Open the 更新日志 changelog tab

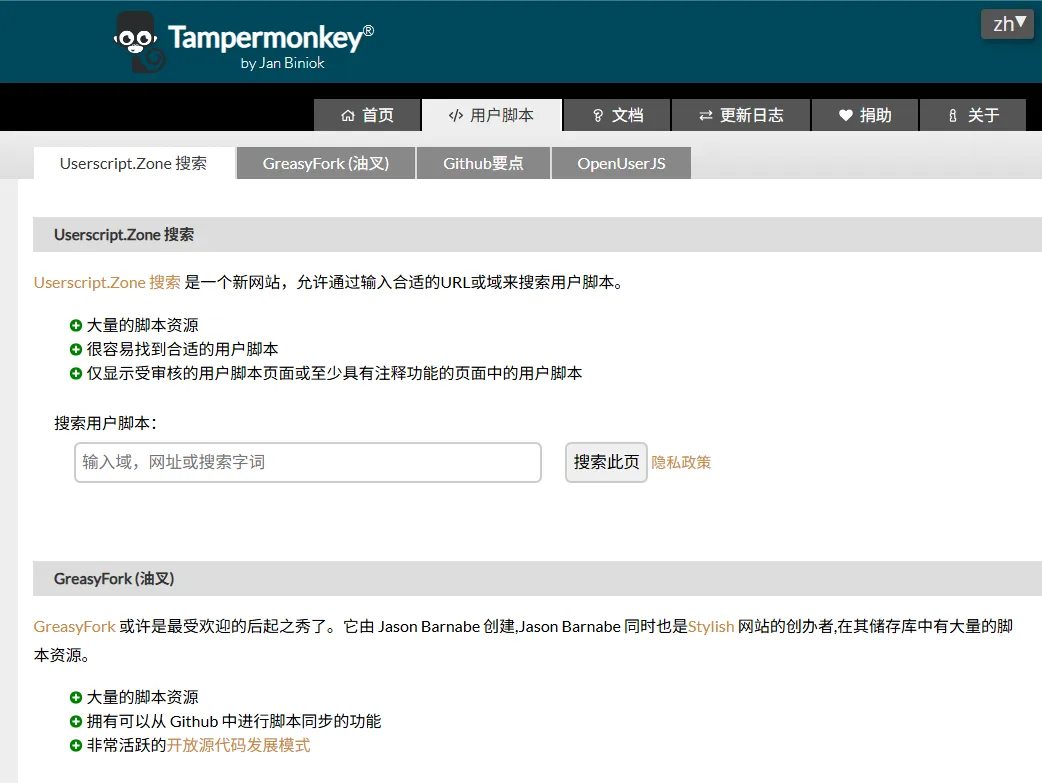click(741, 115)
